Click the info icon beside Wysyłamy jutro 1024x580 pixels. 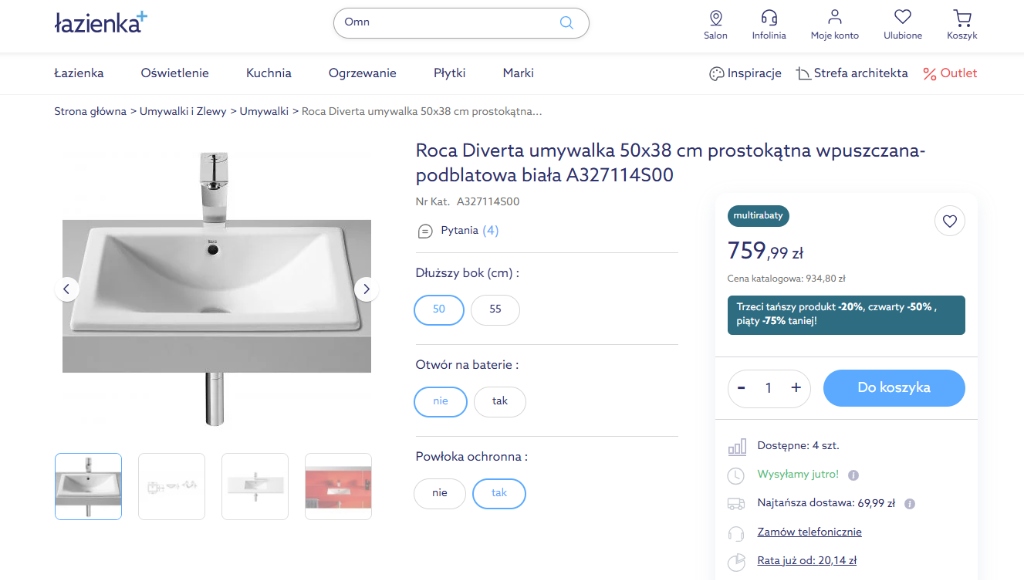pyautogui.click(x=853, y=475)
